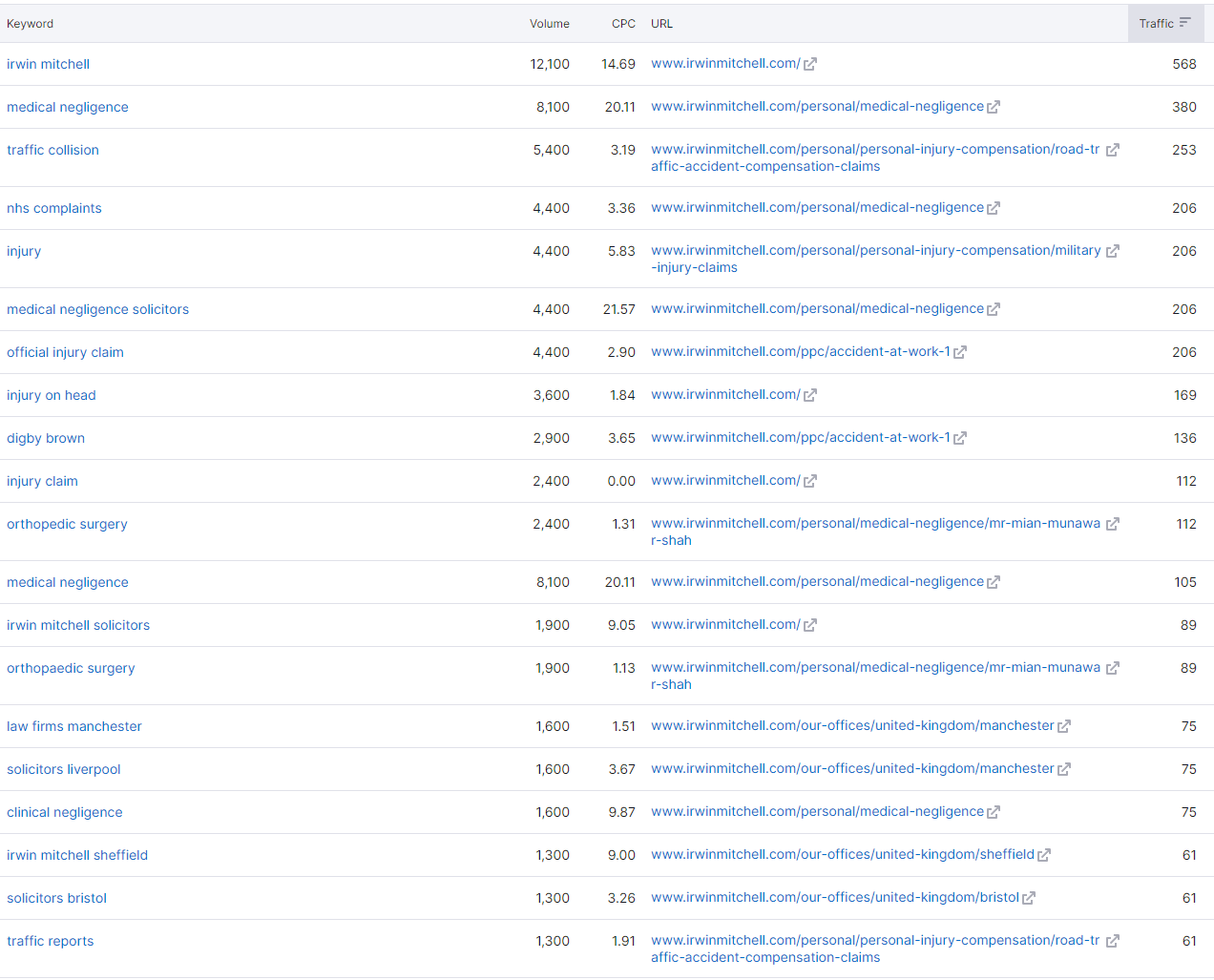Open external link icon in orthopedic surgery row
The height and width of the screenshot is (980, 1214).
point(1112,524)
